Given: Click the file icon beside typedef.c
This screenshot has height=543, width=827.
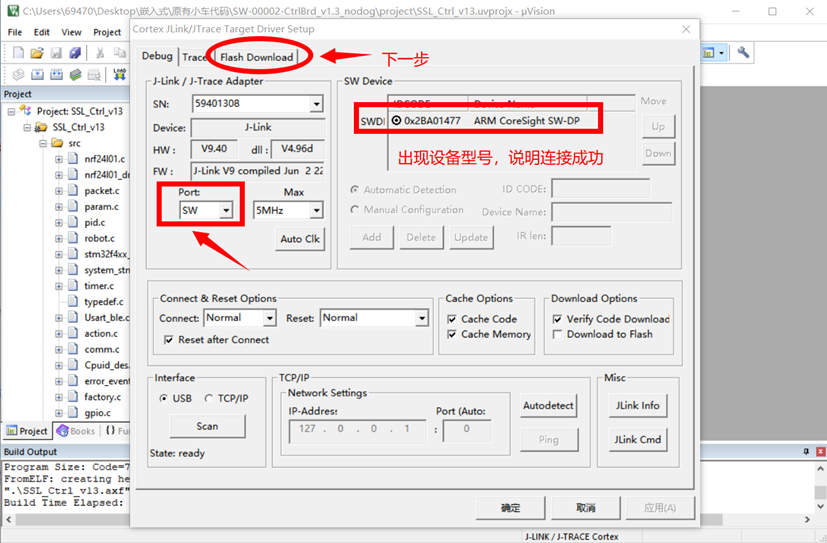Looking at the screenshot, I should 73,301.
